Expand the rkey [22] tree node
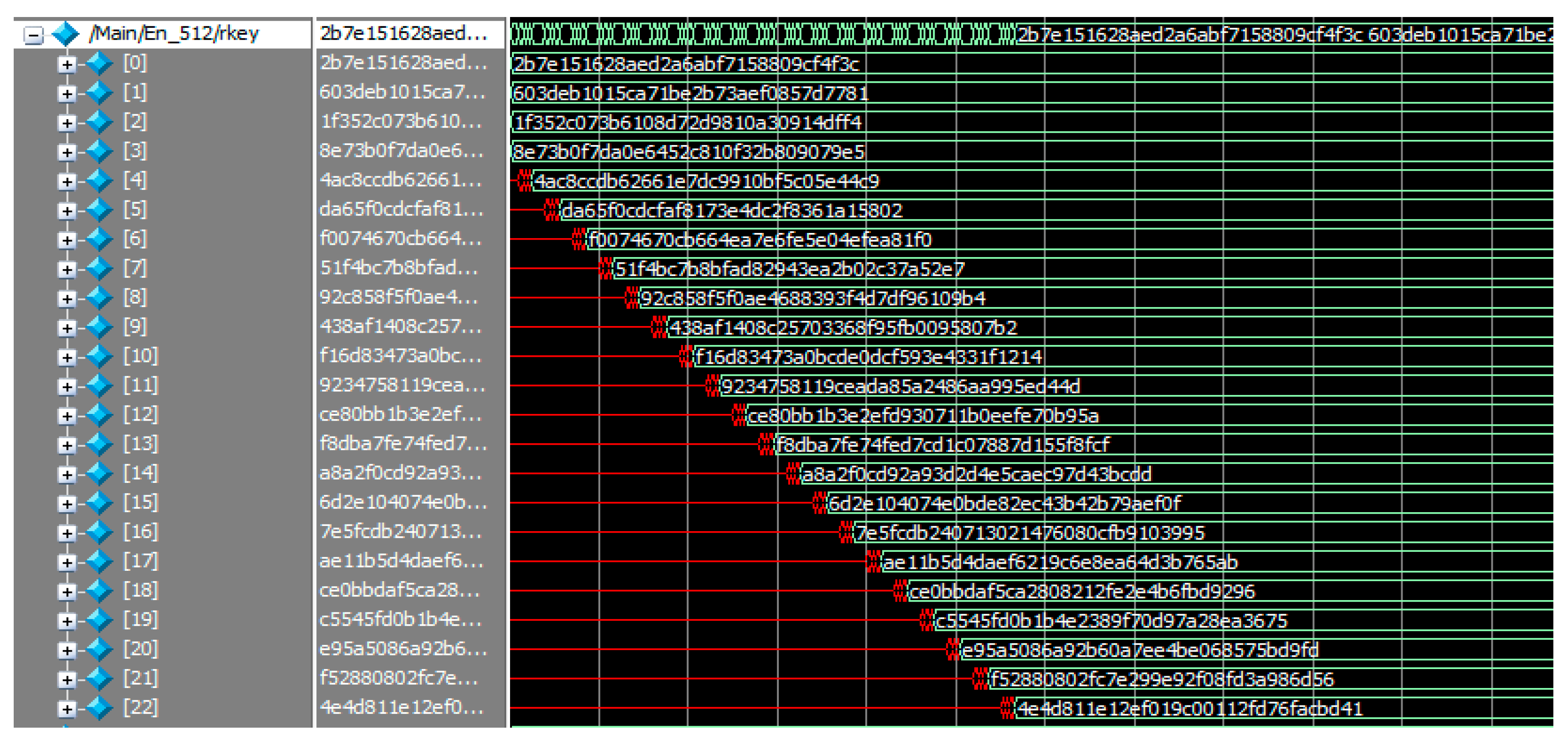1568x739 pixels. pyautogui.click(x=67, y=709)
